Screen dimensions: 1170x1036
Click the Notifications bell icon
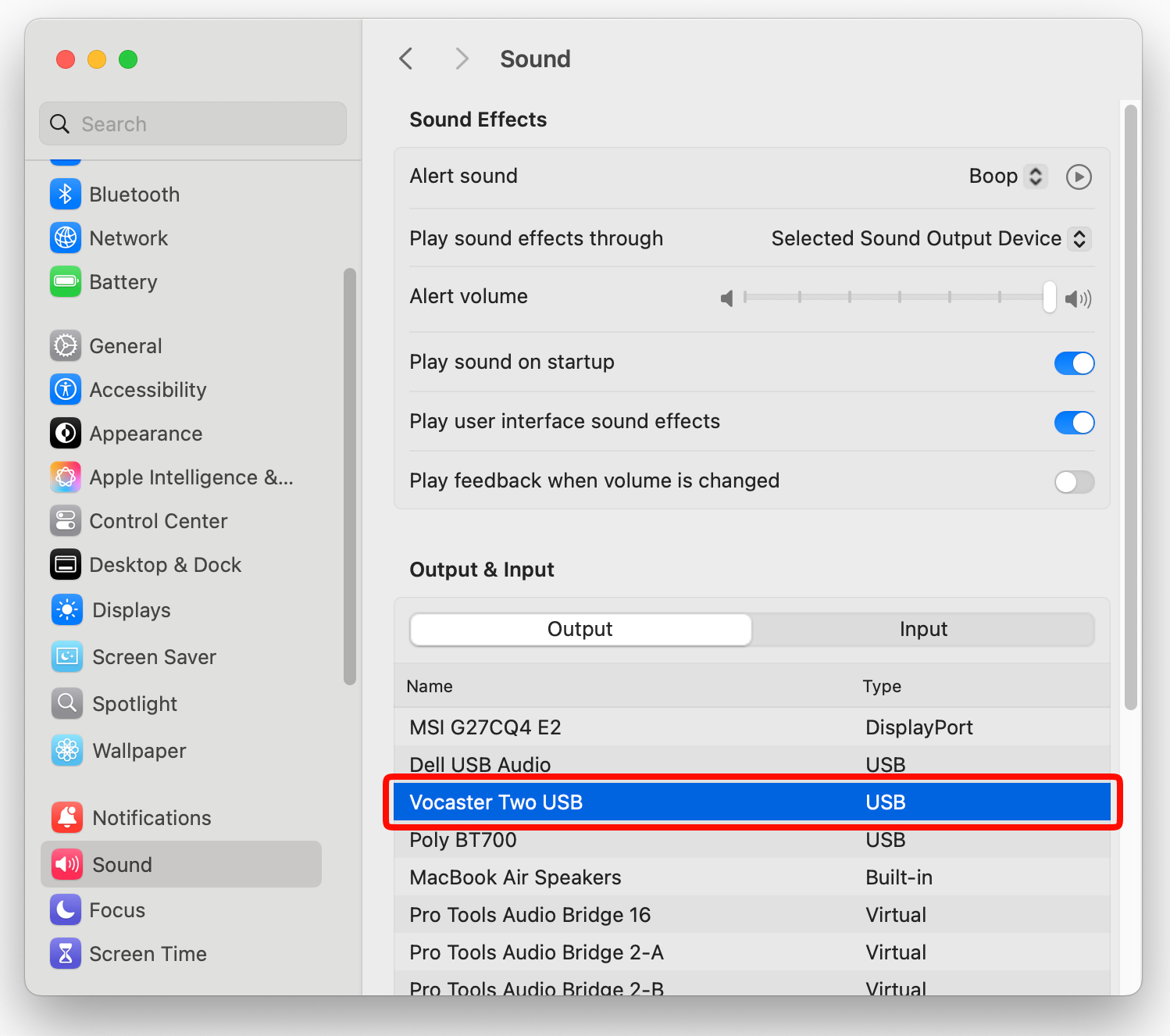(67, 817)
